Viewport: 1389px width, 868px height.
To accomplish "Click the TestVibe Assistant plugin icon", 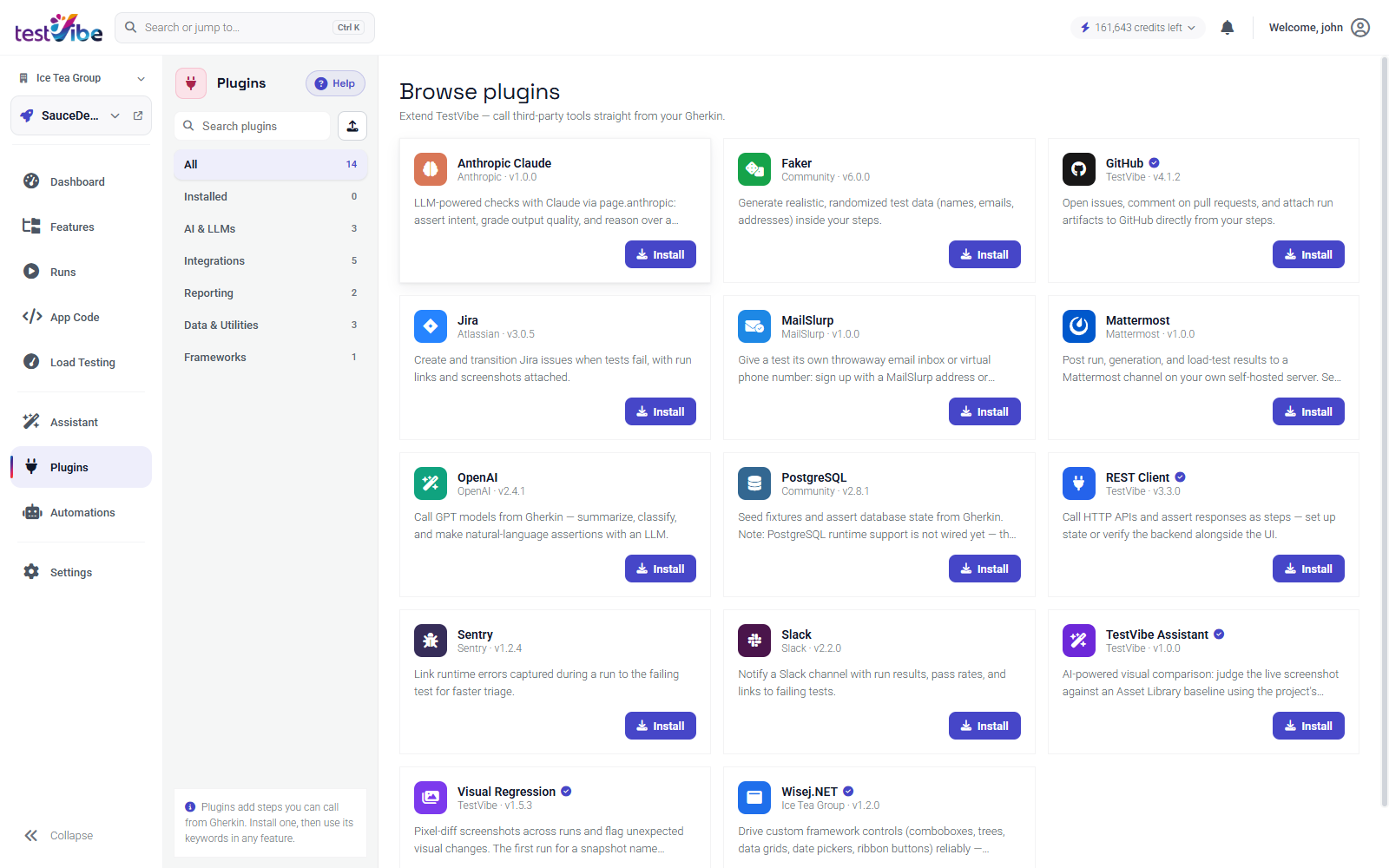I will [x=1079, y=641].
